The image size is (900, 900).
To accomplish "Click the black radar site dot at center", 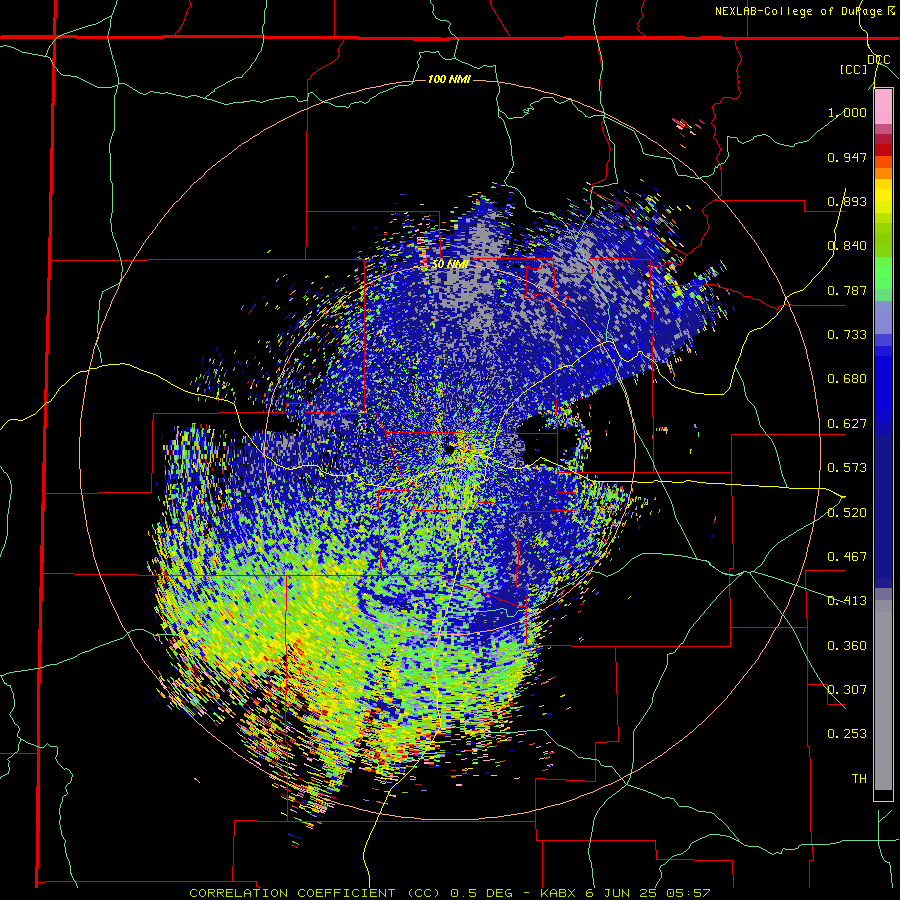I will [449, 449].
